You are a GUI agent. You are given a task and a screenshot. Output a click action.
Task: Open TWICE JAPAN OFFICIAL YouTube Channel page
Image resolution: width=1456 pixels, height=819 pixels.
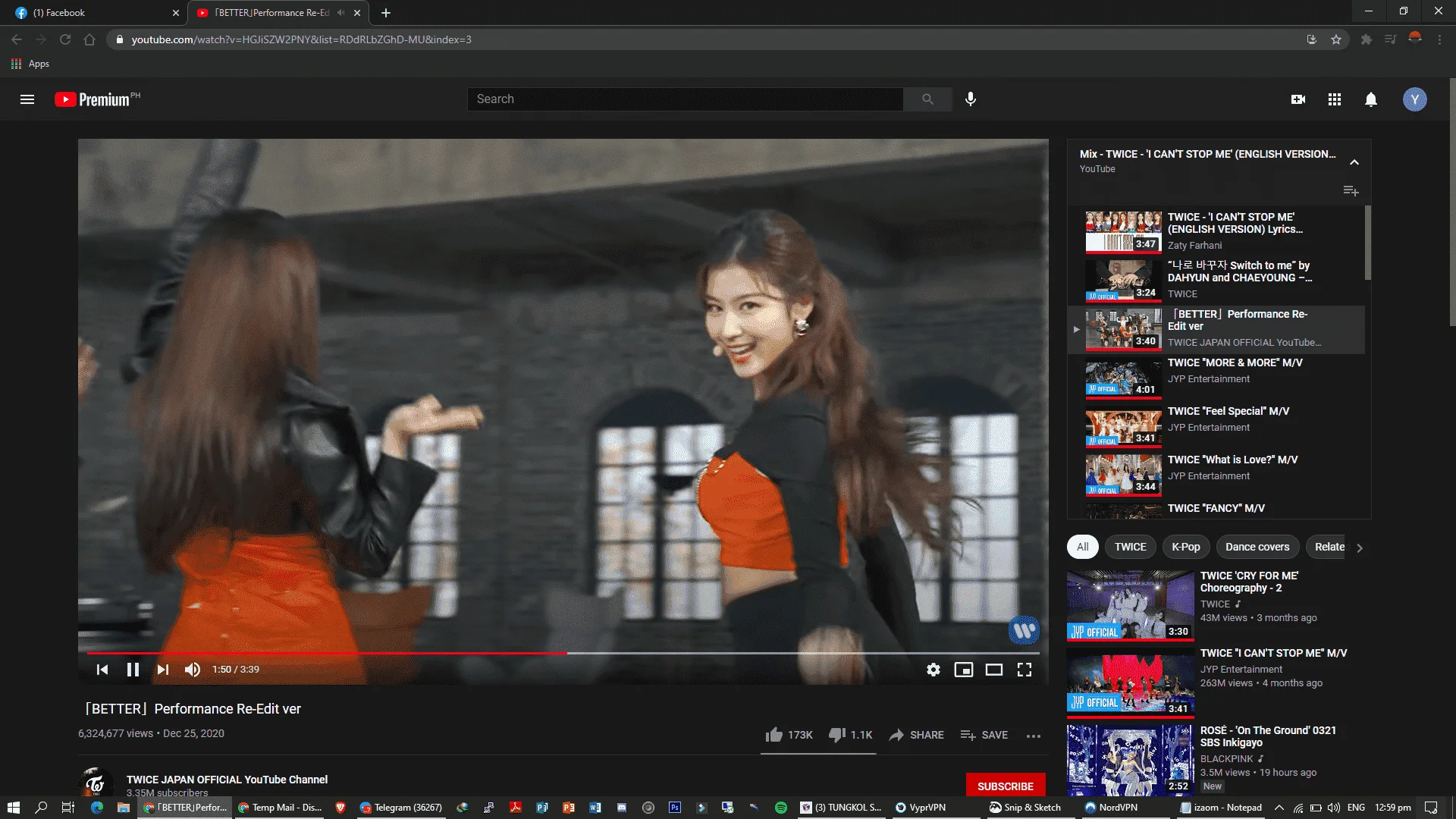227,780
